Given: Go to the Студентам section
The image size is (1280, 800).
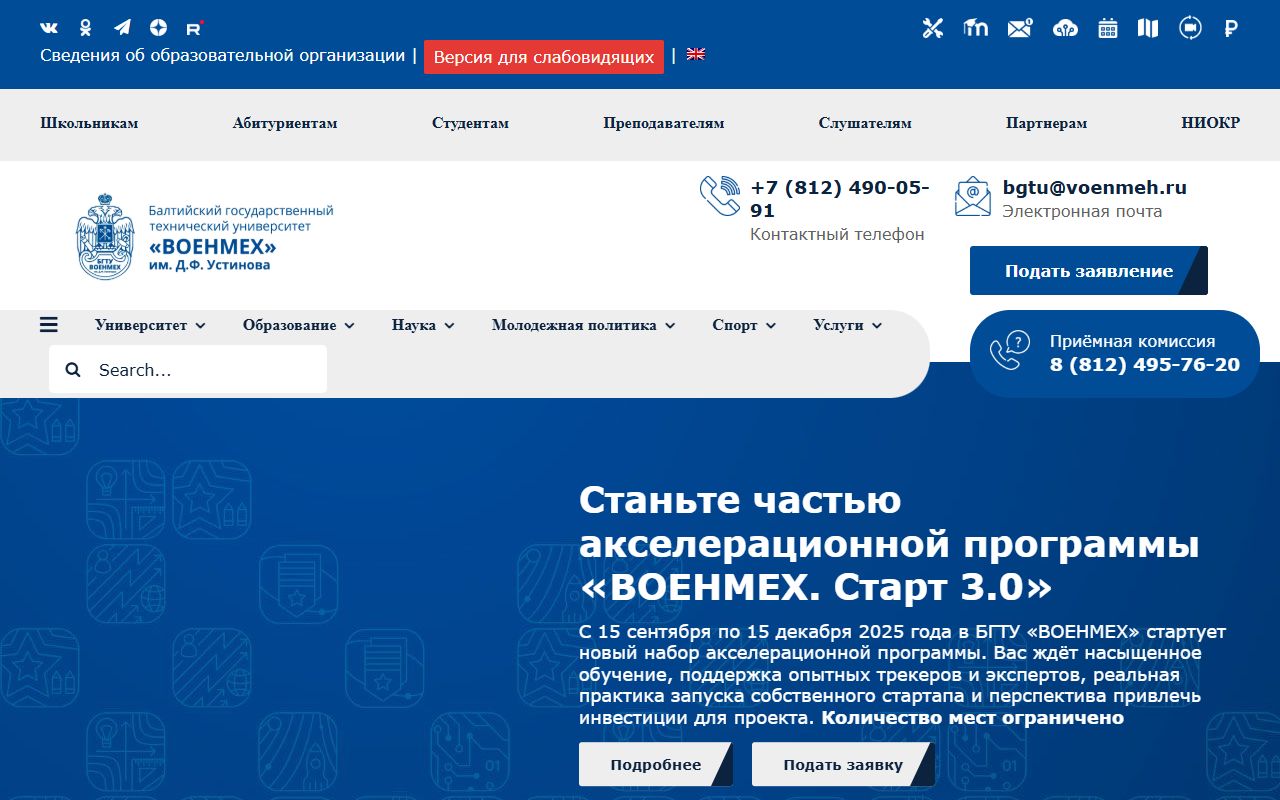Looking at the screenshot, I should pos(470,124).
